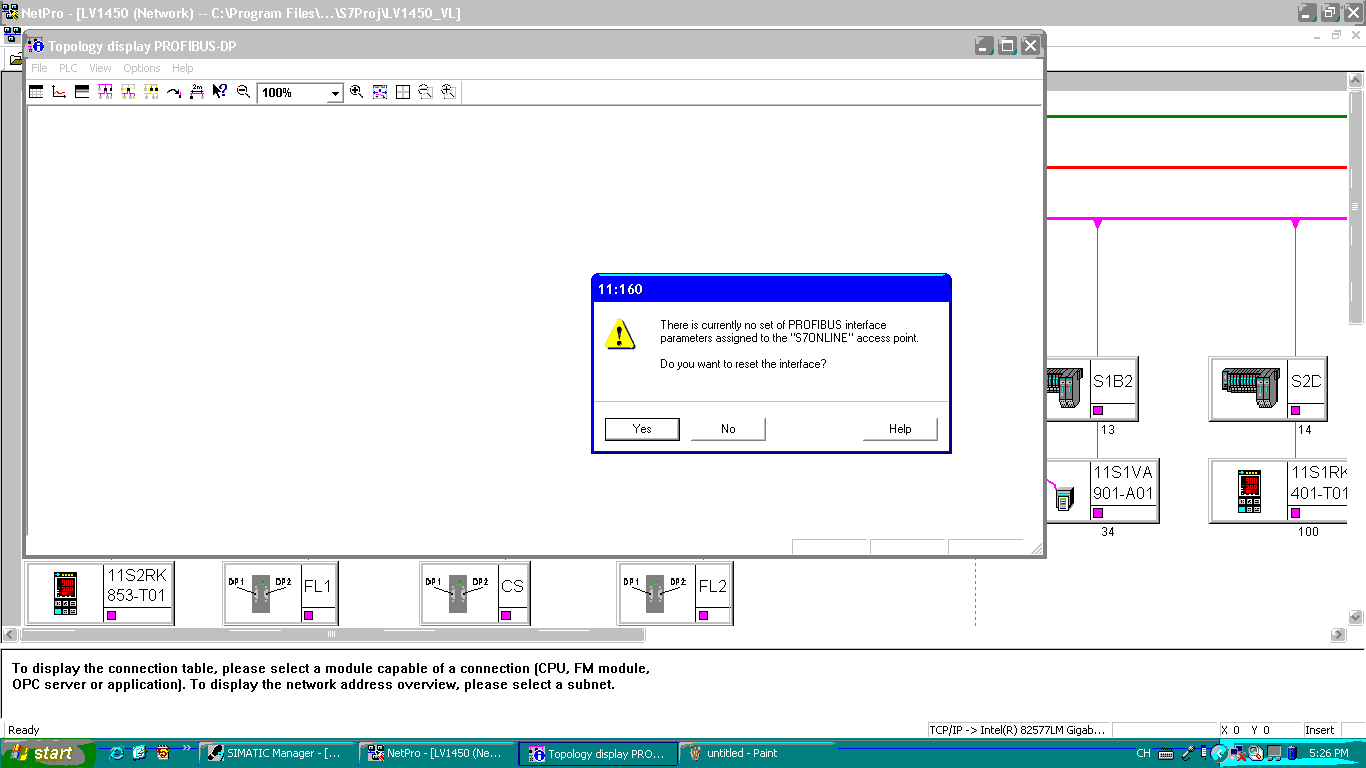Click No in the 11:160 dialog
This screenshot has height=768, width=1366.
click(x=728, y=429)
